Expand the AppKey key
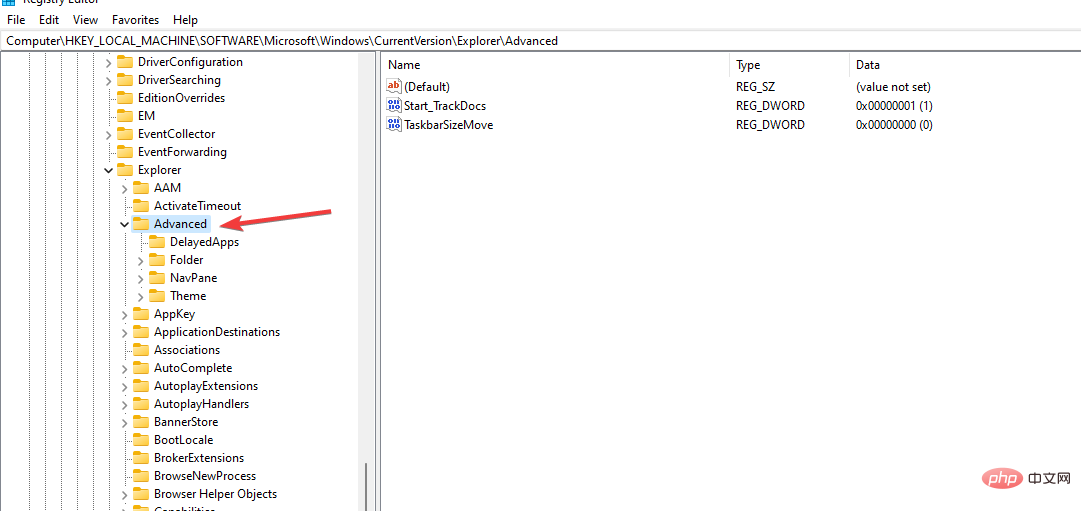This screenshot has height=511, width=1081. 124,314
